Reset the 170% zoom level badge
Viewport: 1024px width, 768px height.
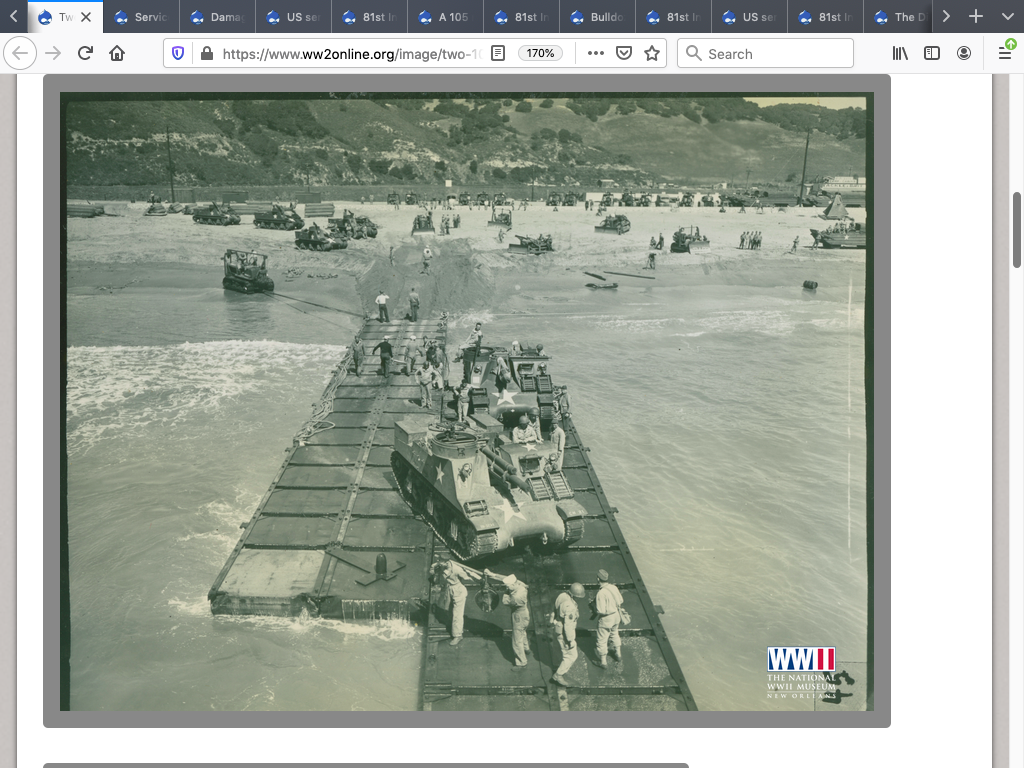541,54
